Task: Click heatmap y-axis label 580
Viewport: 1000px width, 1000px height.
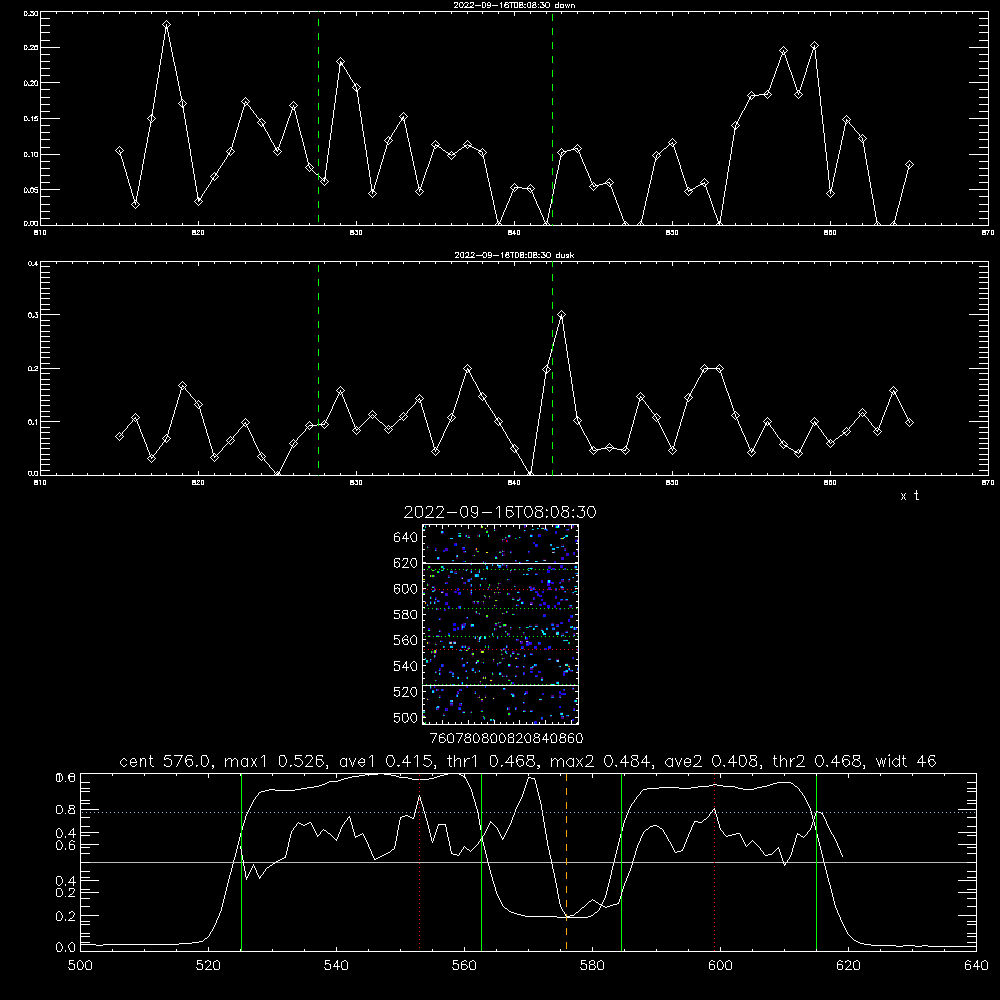Action: click(x=406, y=615)
